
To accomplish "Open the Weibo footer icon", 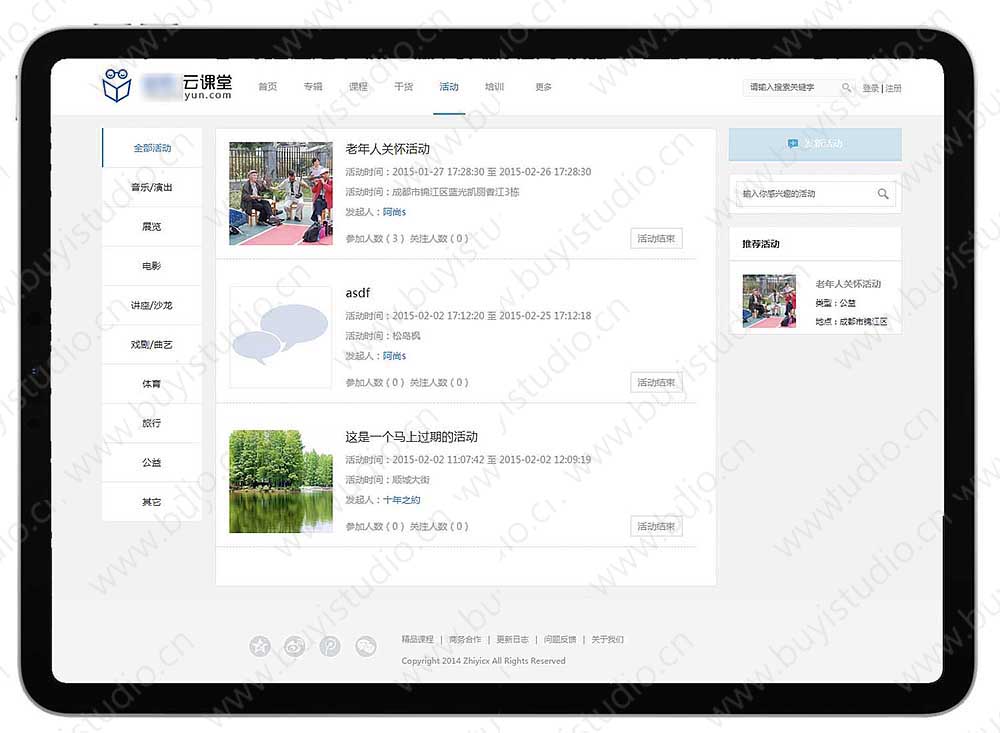I will click(295, 647).
